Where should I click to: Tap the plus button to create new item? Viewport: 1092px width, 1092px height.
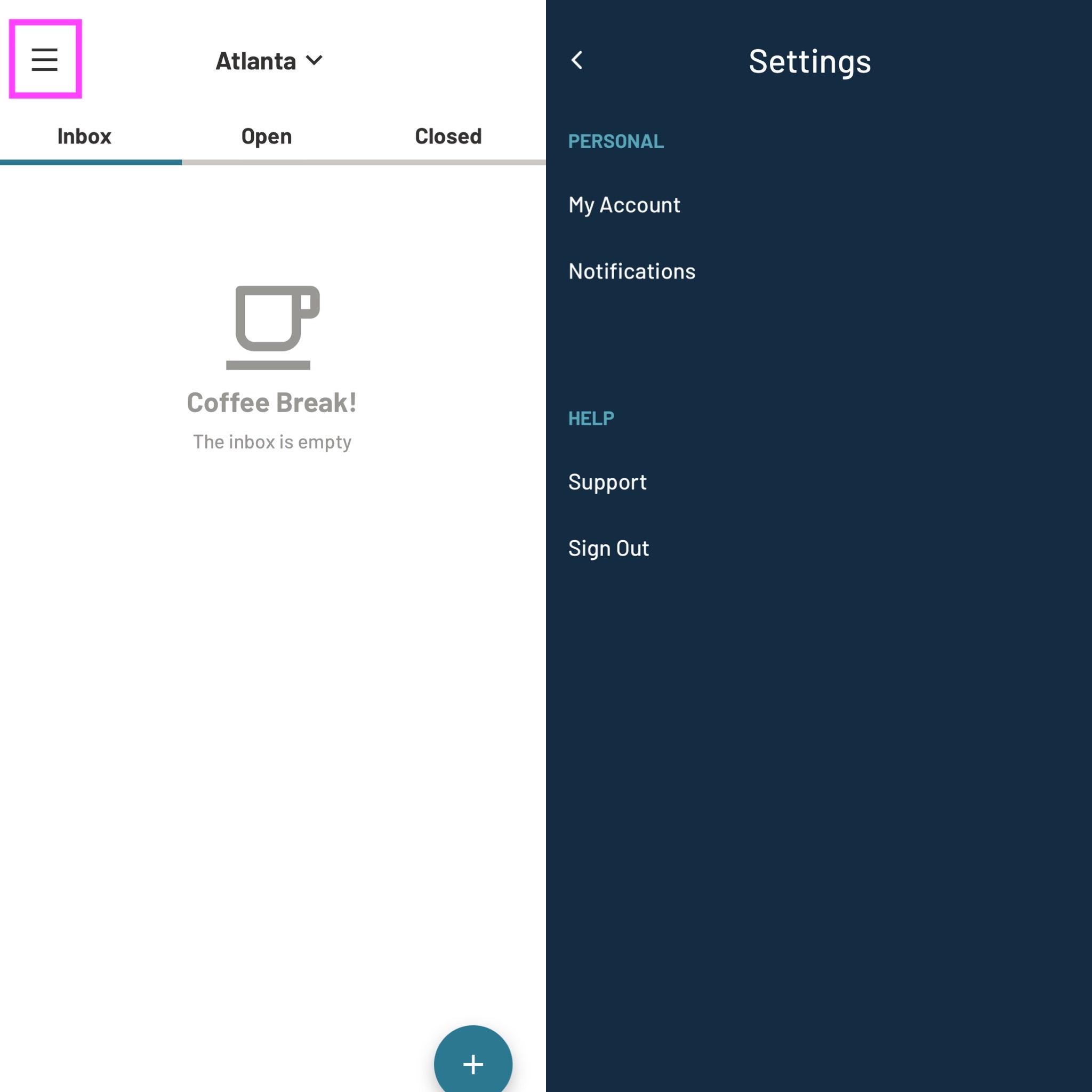click(473, 1064)
